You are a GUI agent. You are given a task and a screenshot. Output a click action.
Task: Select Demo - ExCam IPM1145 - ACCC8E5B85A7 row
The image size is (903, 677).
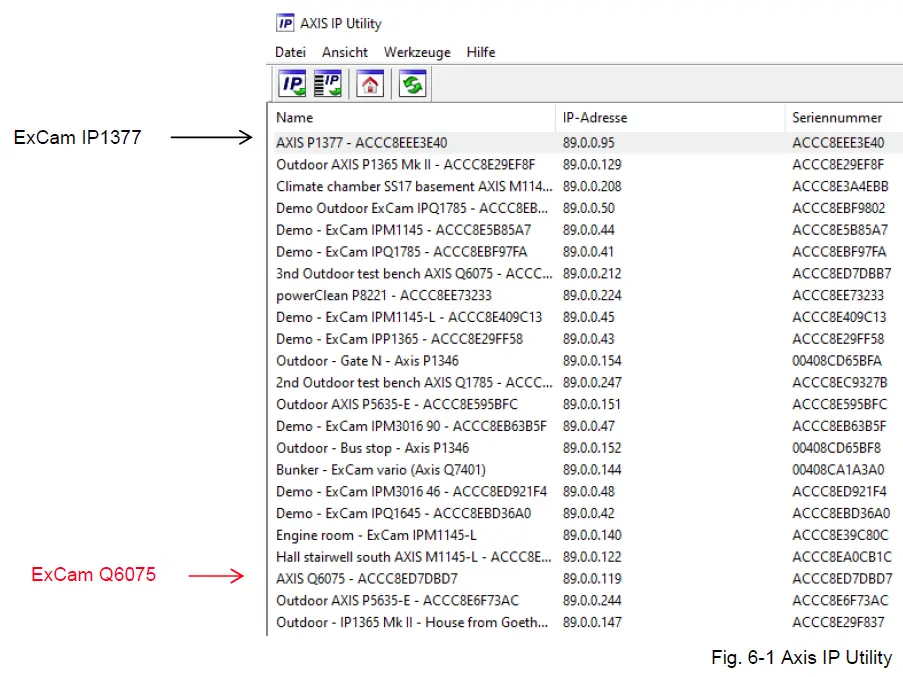point(586,230)
